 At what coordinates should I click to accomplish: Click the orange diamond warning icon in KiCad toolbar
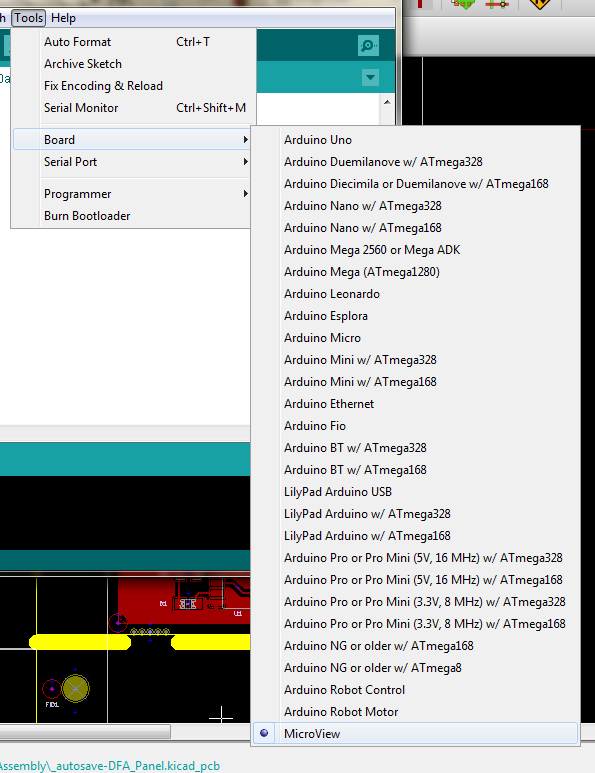point(539,4)
